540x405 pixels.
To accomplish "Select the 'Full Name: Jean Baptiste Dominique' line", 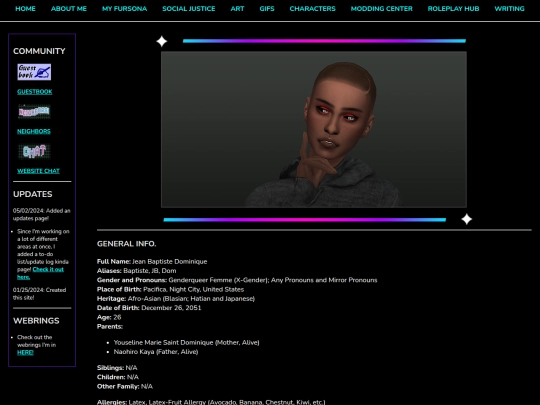I will 152,261.
